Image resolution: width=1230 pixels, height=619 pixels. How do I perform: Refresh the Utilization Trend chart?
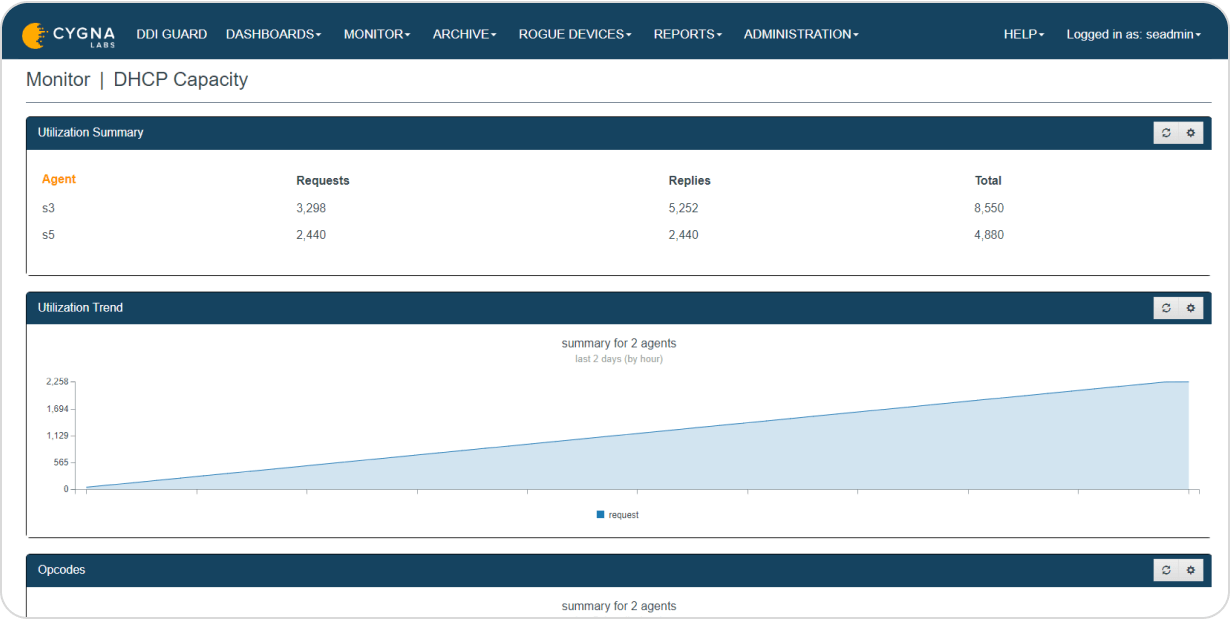1165,307
